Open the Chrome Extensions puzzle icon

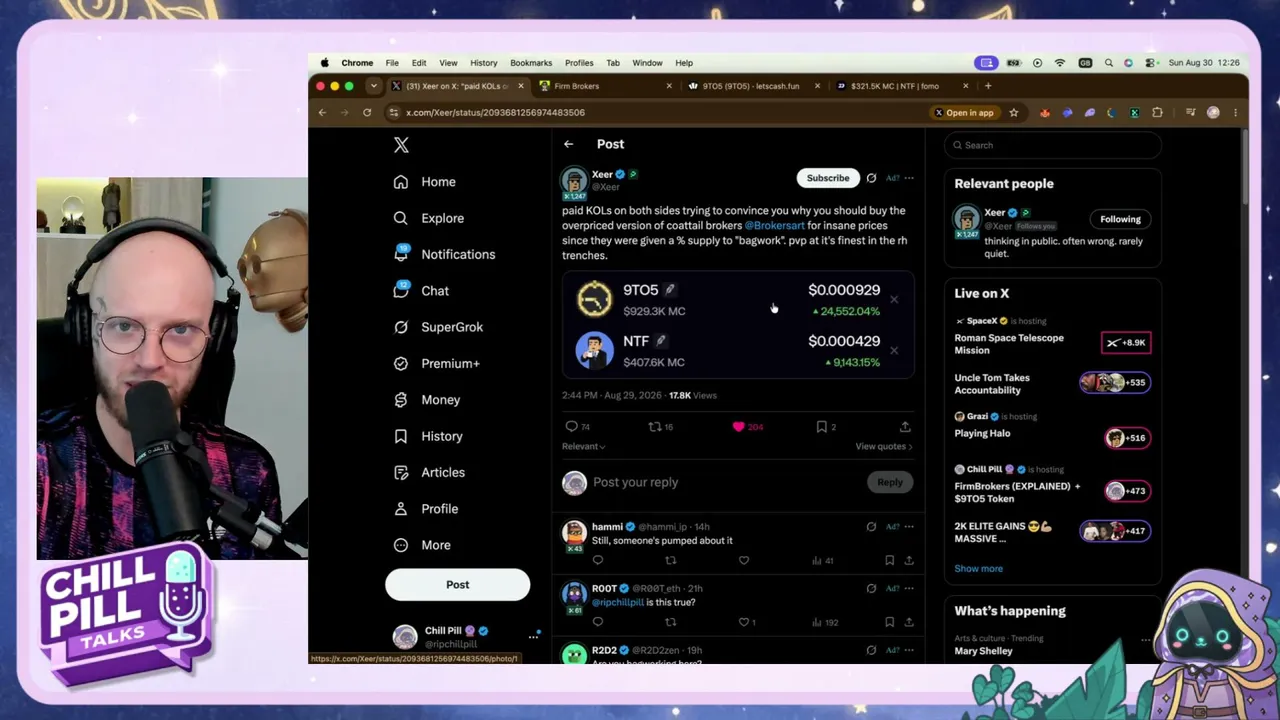[x=1157, y=113]
